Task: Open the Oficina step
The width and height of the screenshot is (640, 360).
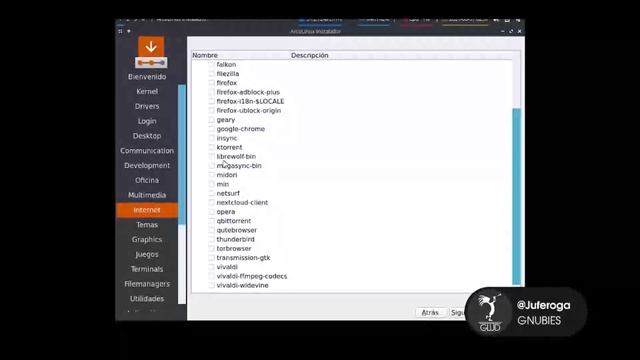Action: [147, 180]
